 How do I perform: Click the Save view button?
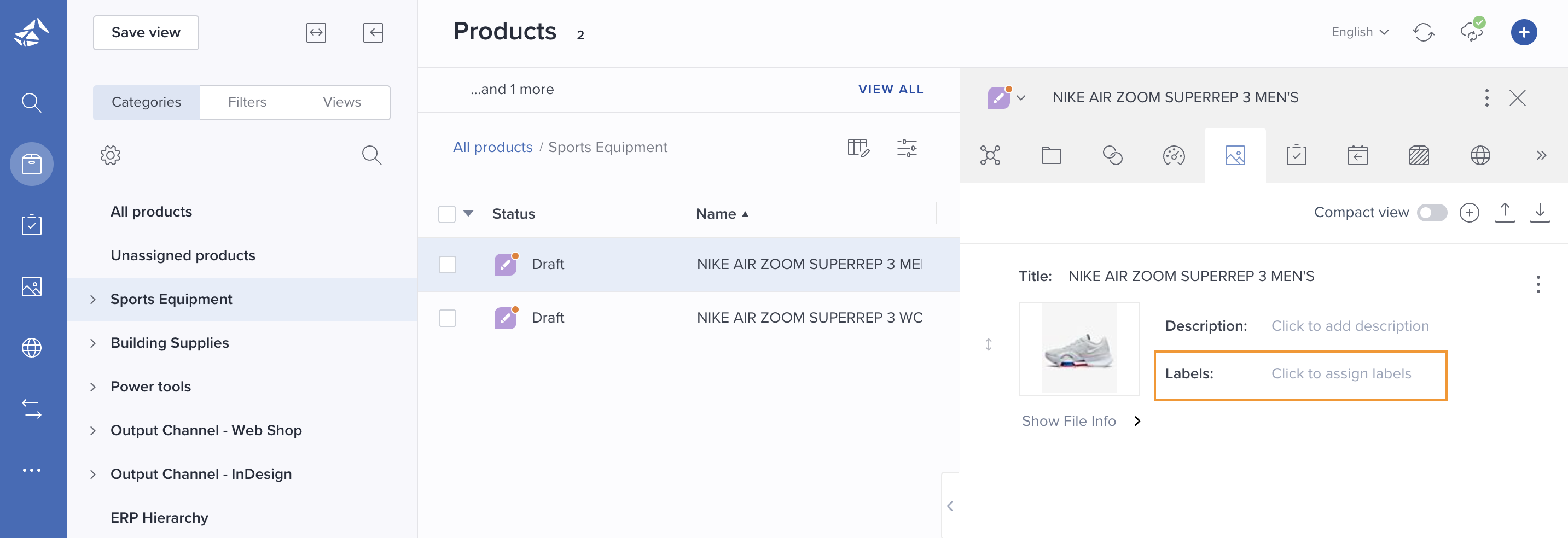(146, 33)
